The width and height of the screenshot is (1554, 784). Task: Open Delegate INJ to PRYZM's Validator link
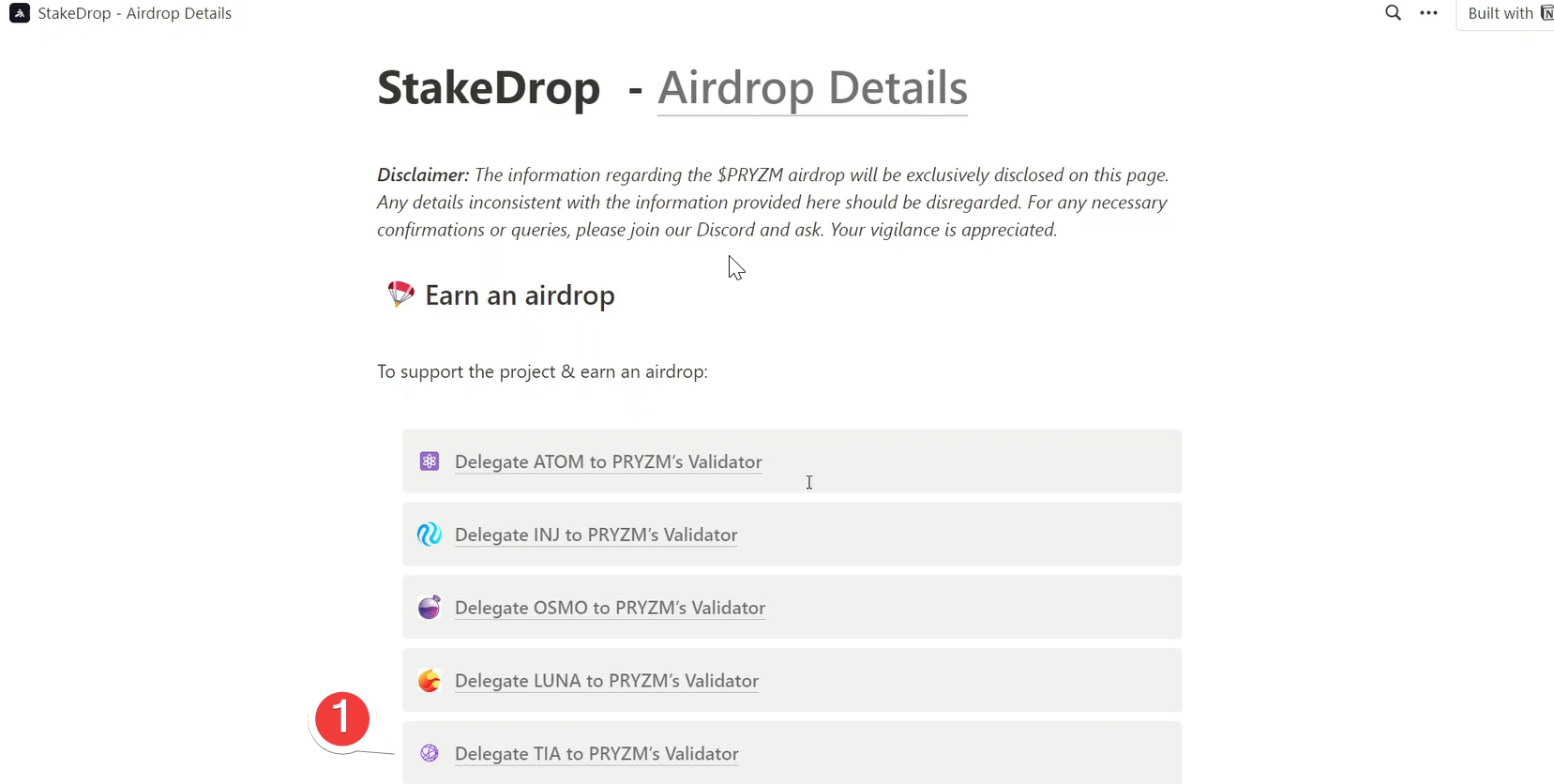(596, 535)
